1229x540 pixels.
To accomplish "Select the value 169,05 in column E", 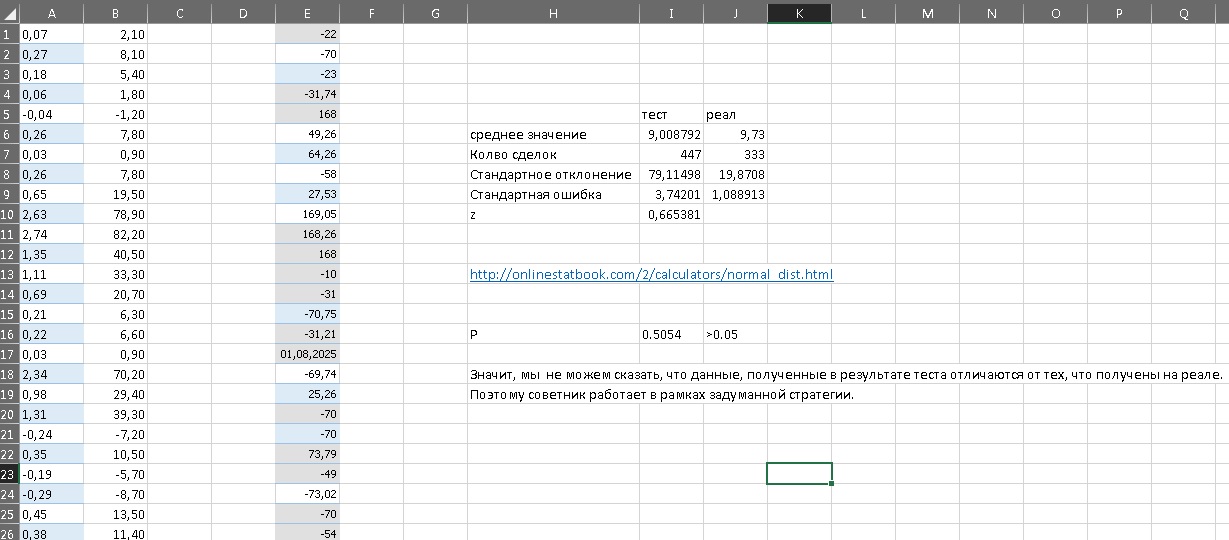I will [307, 214].
